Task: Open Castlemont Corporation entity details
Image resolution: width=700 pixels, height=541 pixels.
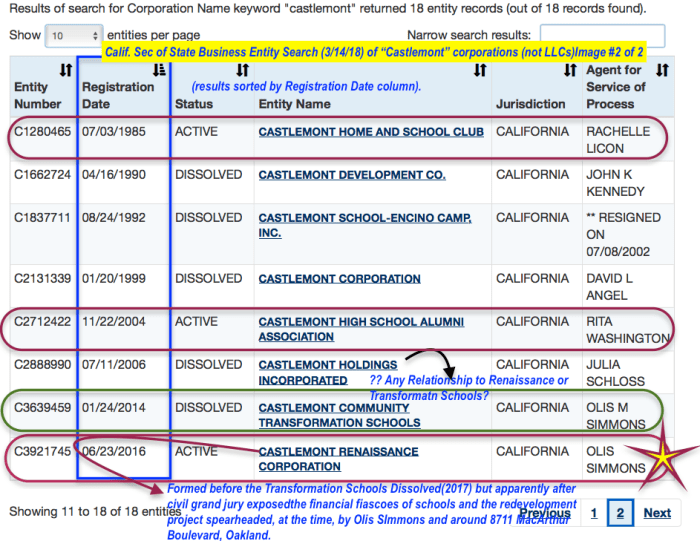Action: [x=340, y=279]
